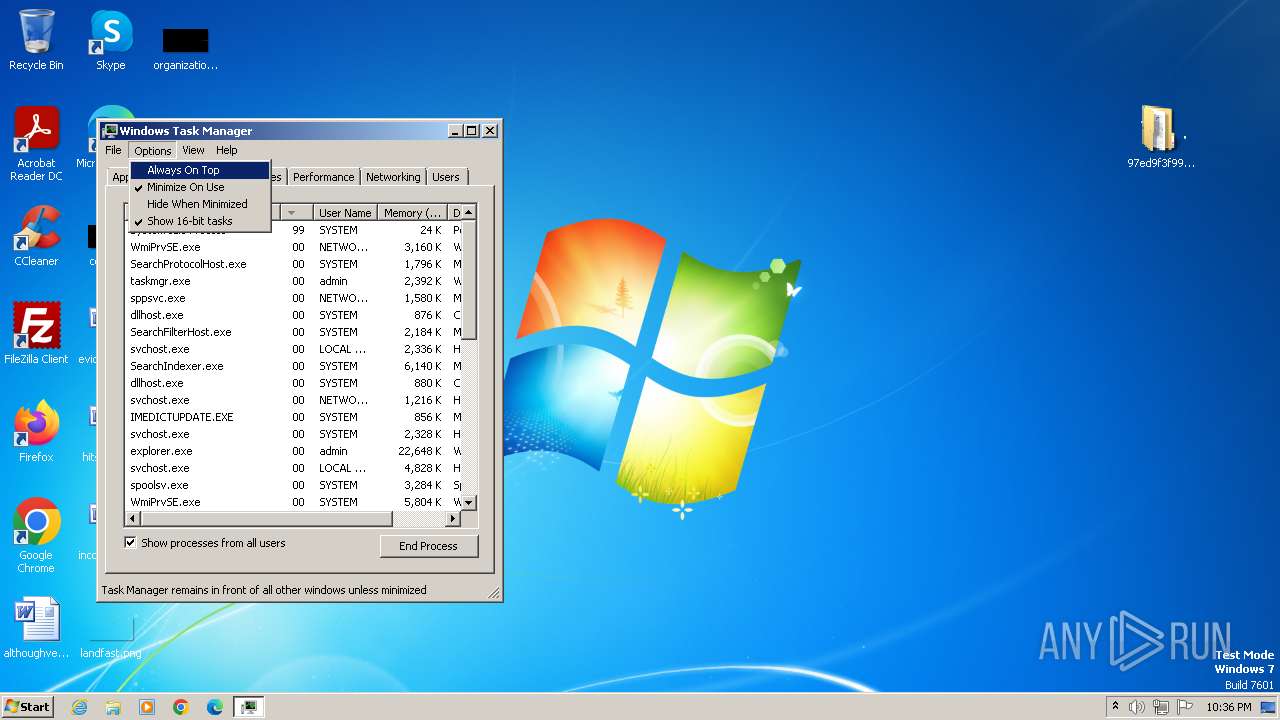This screenshot has width=1280, height=720.
Task: Select the Google Chrome desktop shortcut
Action: tap(36, 535)
